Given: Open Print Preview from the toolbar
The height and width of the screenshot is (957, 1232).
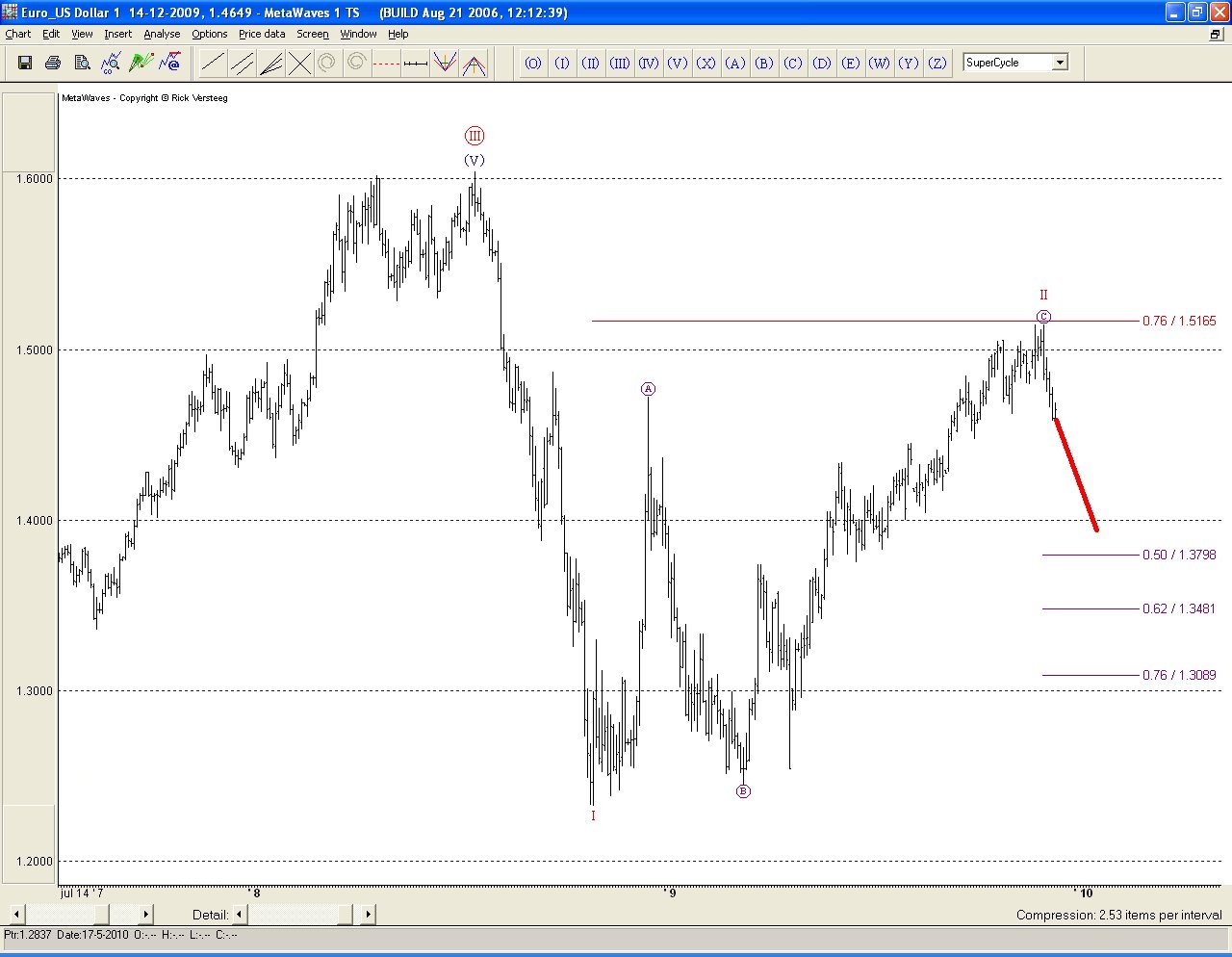Looking at the screenshot, I should pyautogui.click(x=83, y=64).
